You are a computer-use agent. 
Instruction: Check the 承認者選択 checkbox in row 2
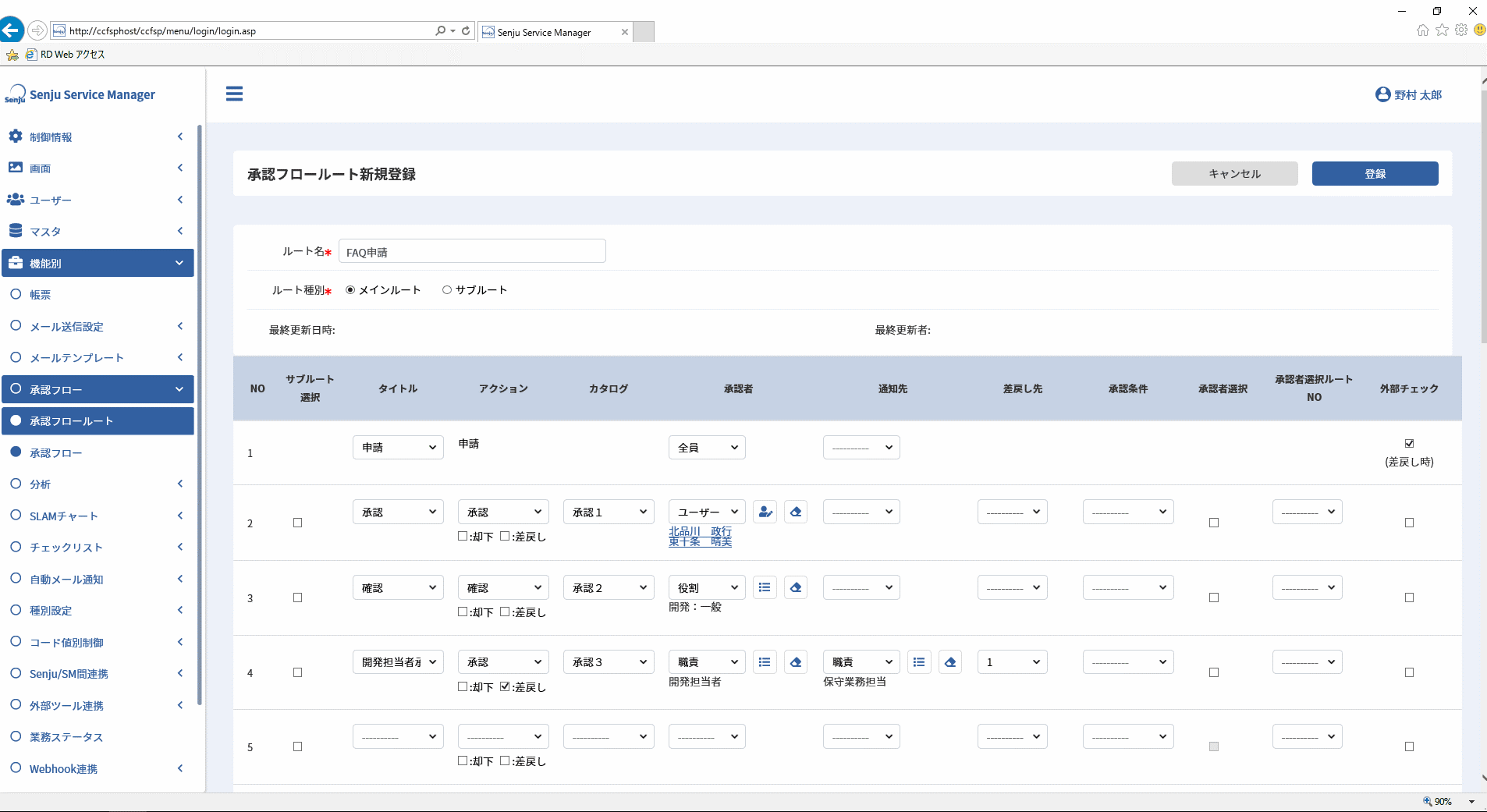[x=1214, y=523]
